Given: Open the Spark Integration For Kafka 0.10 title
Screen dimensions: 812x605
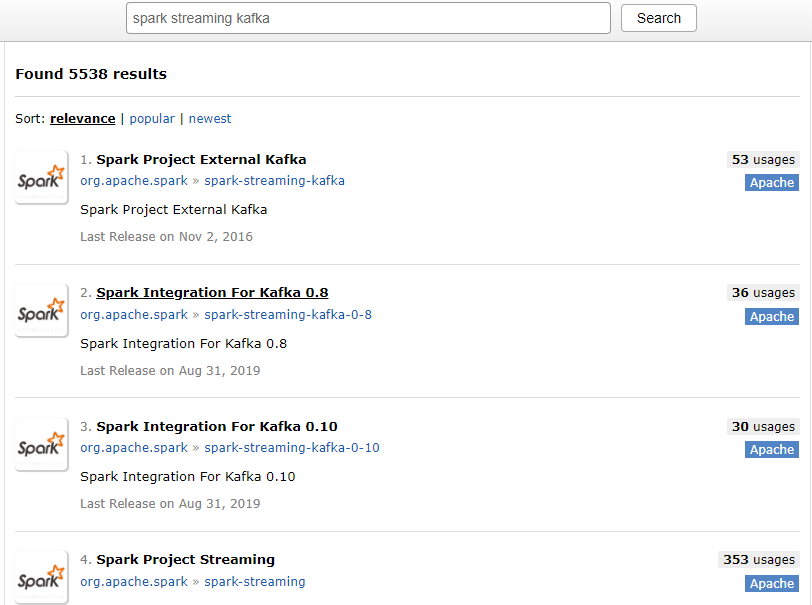Looking at the screenshot, I should [216, 426].
